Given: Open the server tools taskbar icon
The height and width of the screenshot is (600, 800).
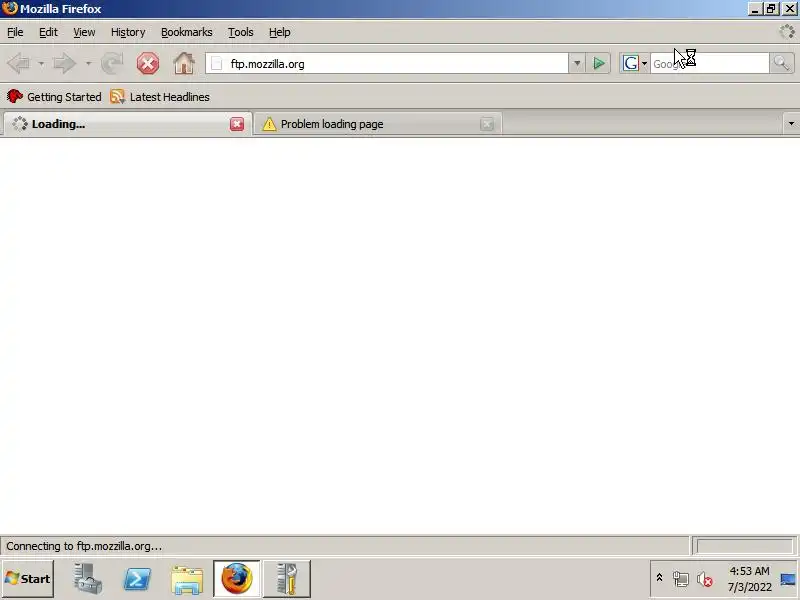Looking at the screenshot, I should point(286,579).
